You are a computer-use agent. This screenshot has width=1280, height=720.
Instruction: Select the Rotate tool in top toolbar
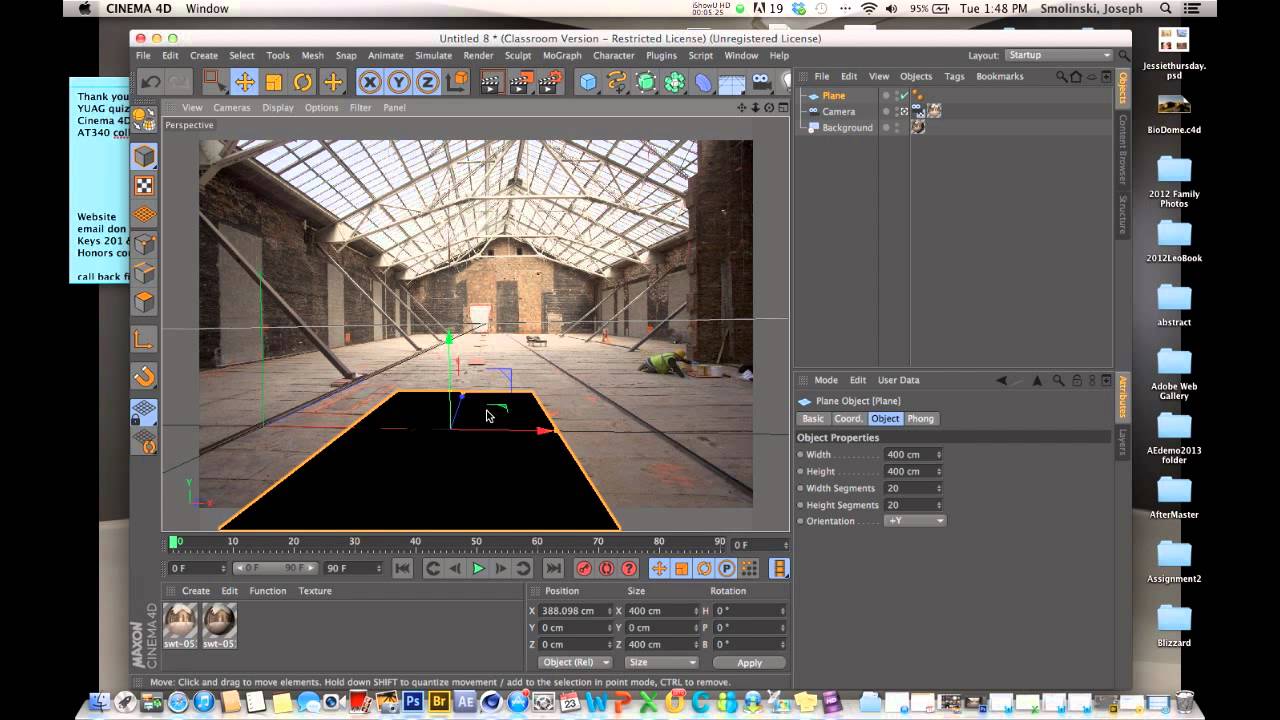coord(303,82)
